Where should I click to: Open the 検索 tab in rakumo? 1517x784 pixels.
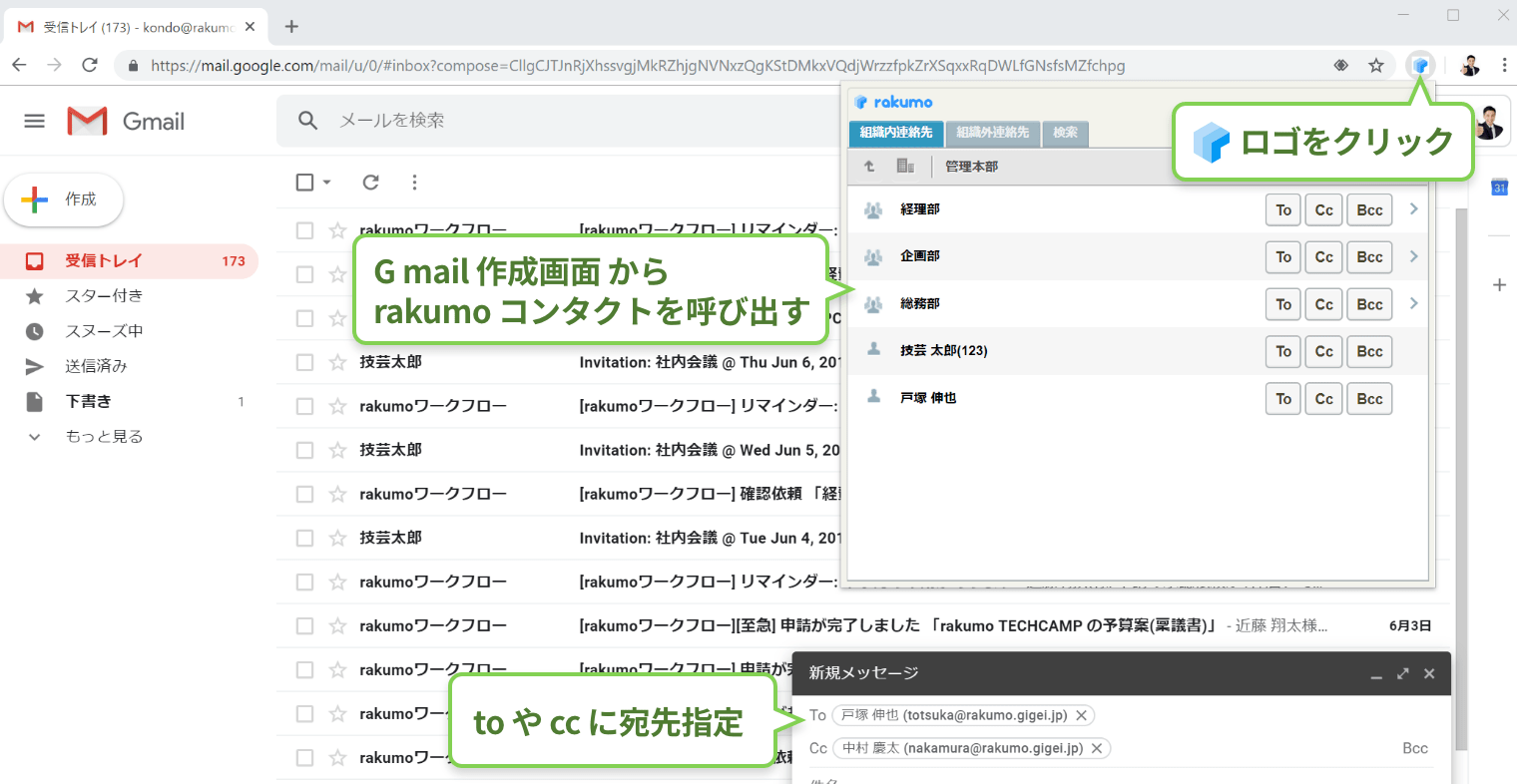click(1065, 133)
